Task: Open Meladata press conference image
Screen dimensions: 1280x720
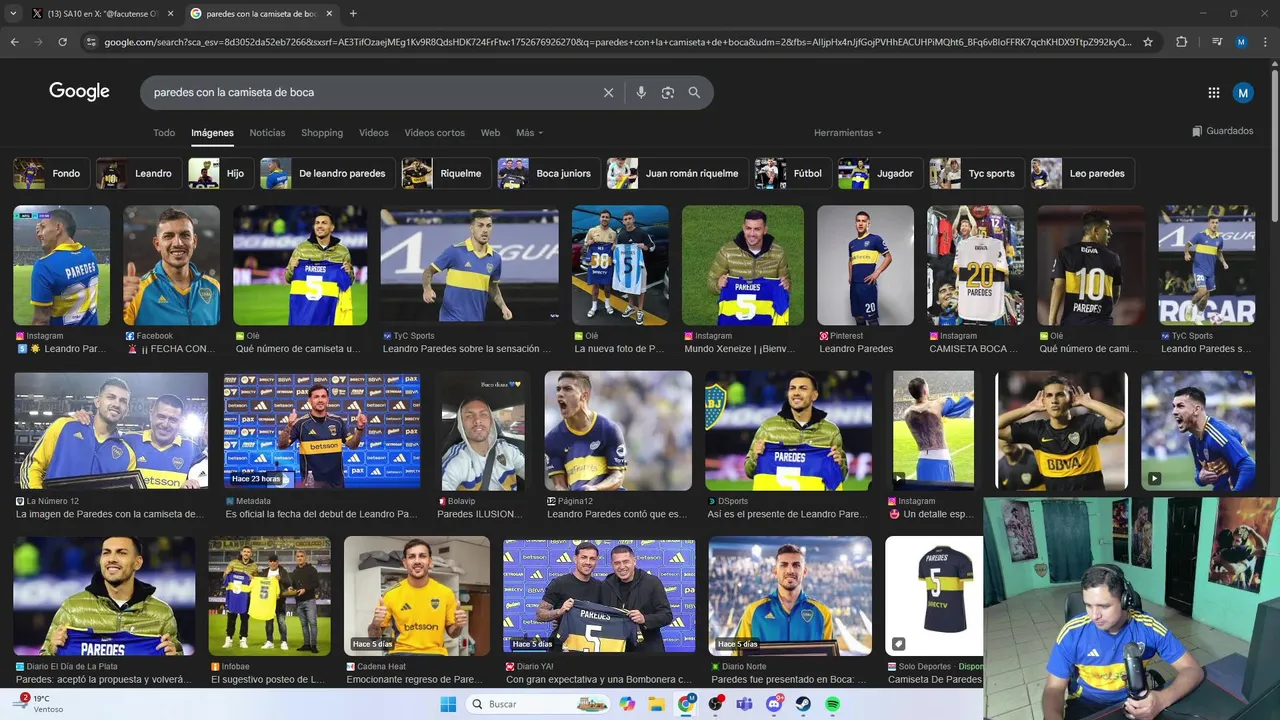Action: coord(322,431)
